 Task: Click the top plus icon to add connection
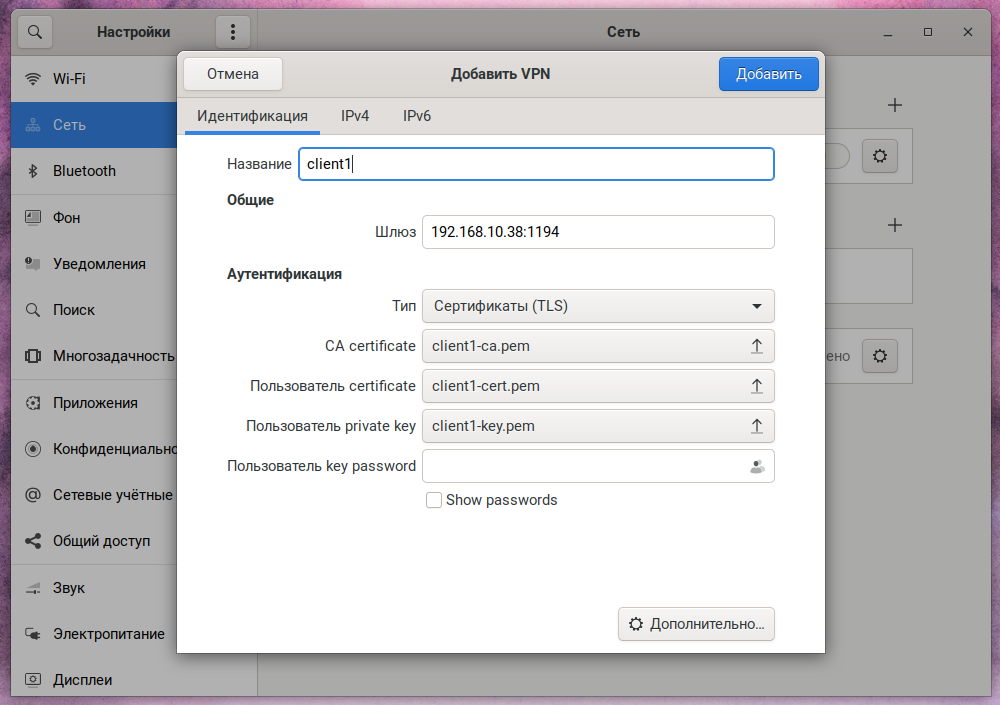tap(895, 105)
